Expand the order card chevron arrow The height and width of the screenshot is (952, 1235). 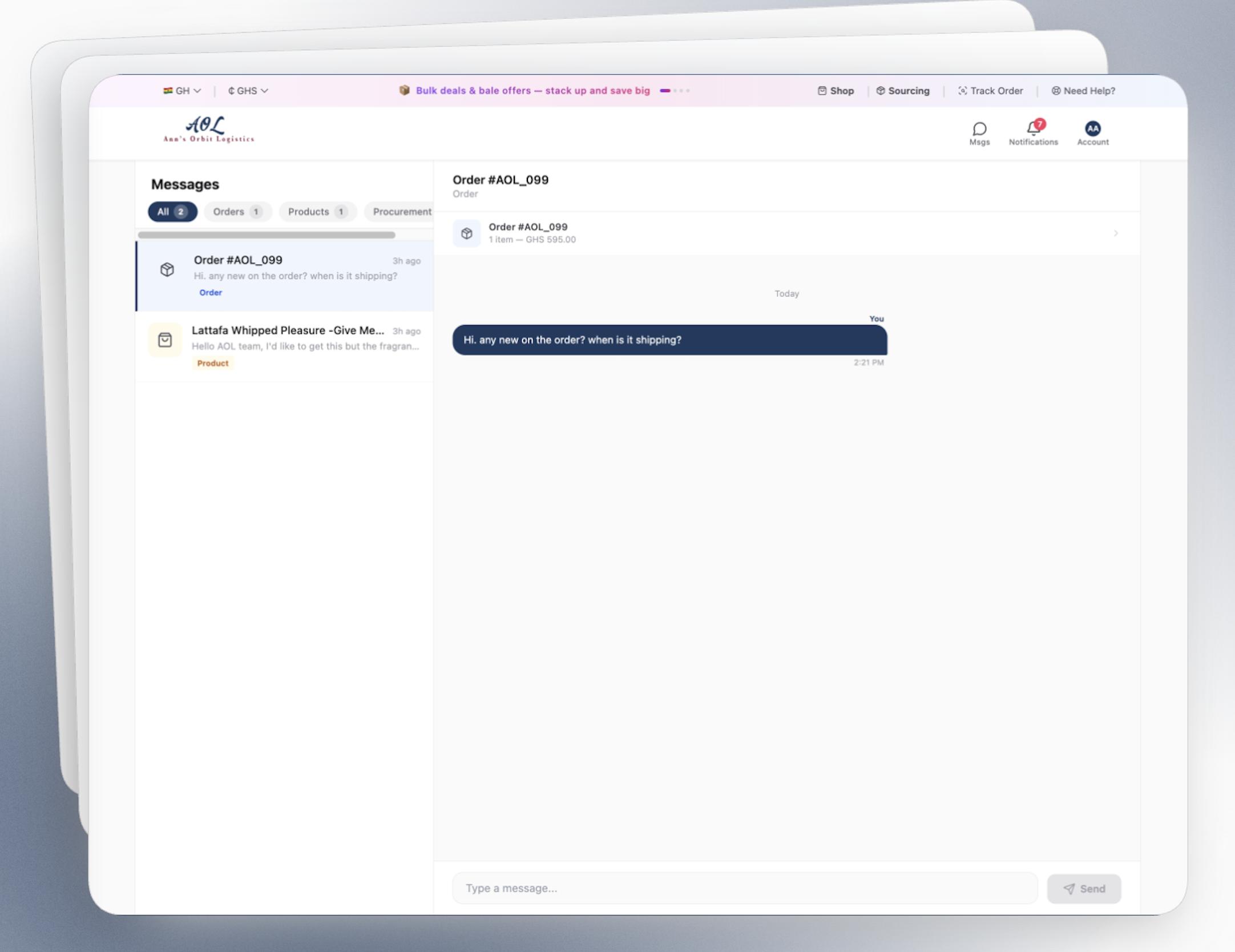(1116, 233)
